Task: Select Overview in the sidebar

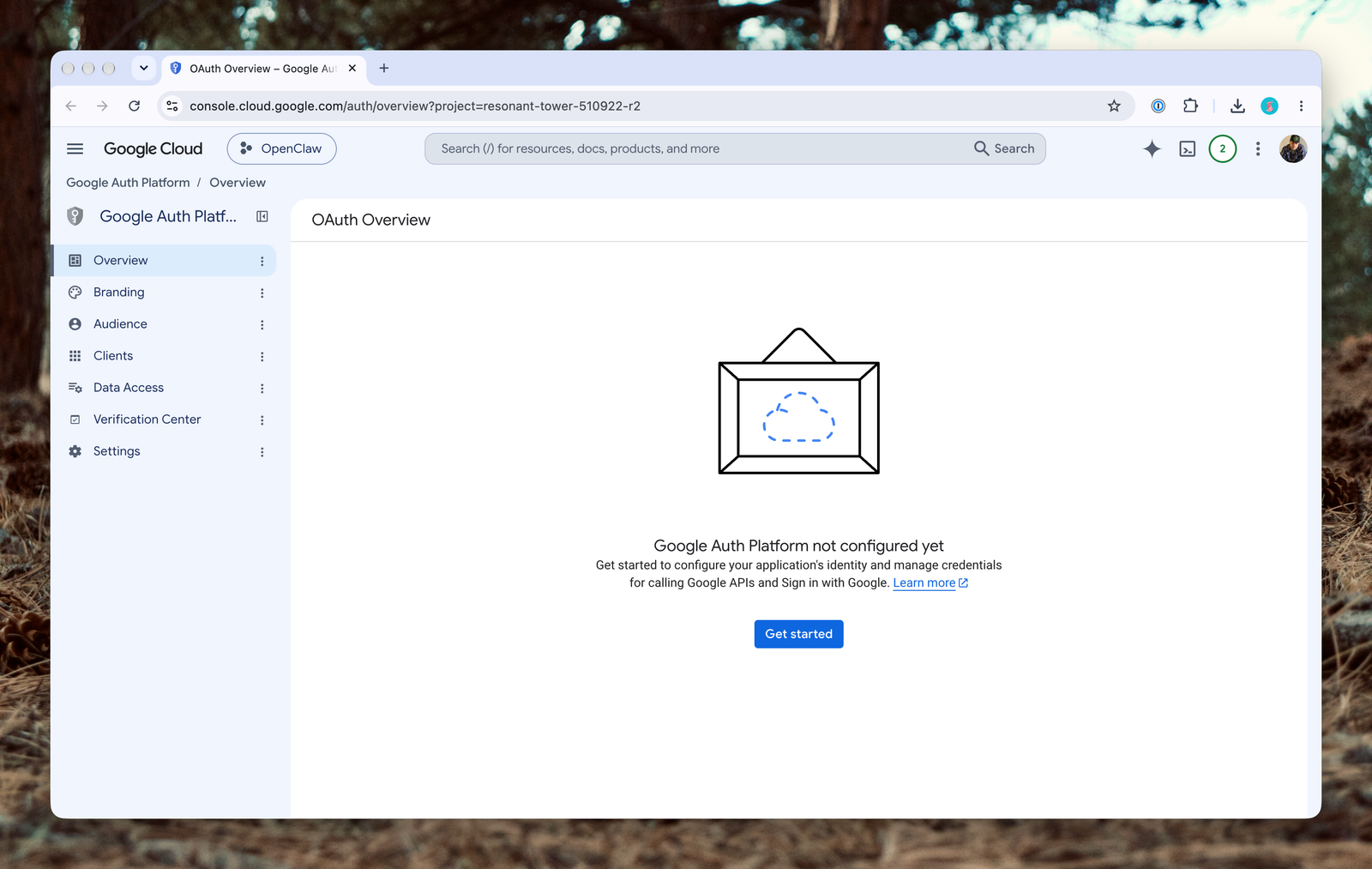Action: pyautogui.click(x=164, y=260)
